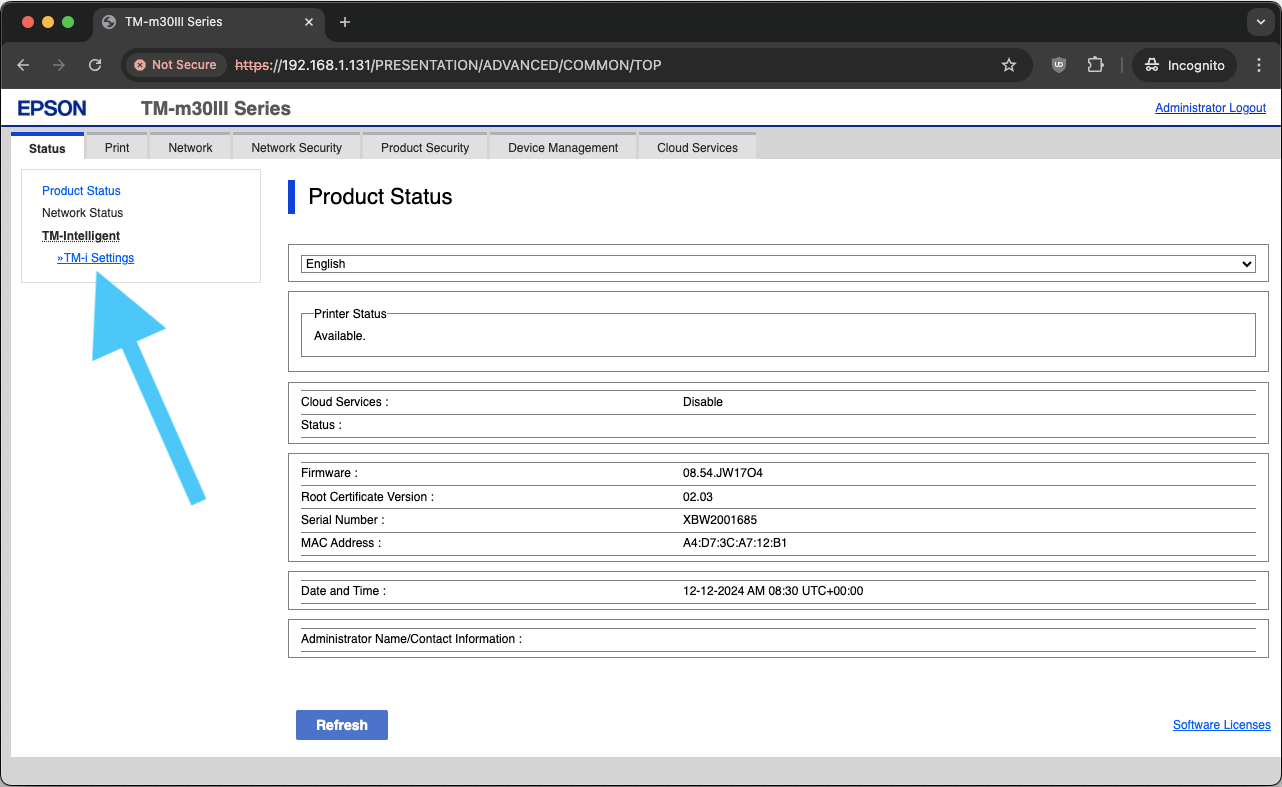Click the blue Refresh button
Screen dimensions: 1282x787
(342, 725)
